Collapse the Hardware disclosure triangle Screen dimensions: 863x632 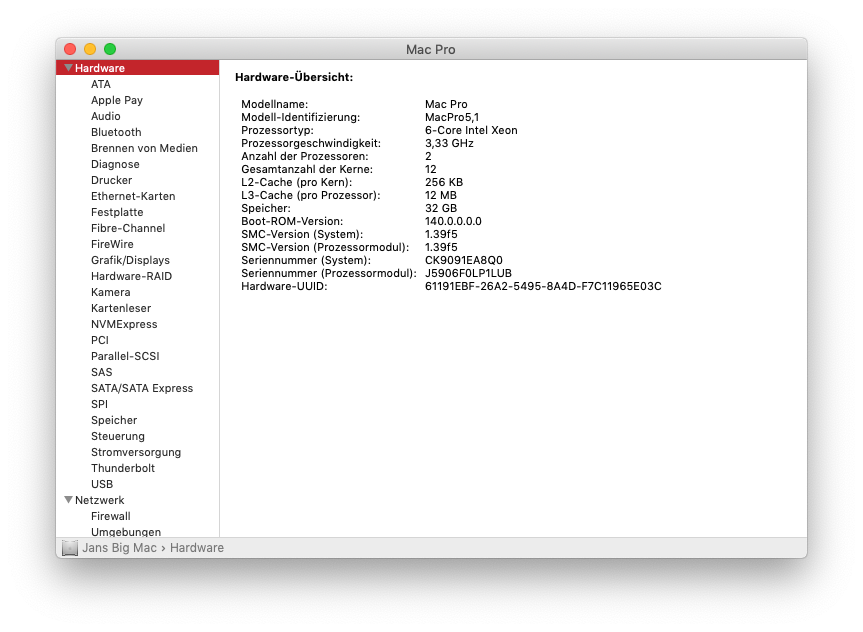[68, 67]
